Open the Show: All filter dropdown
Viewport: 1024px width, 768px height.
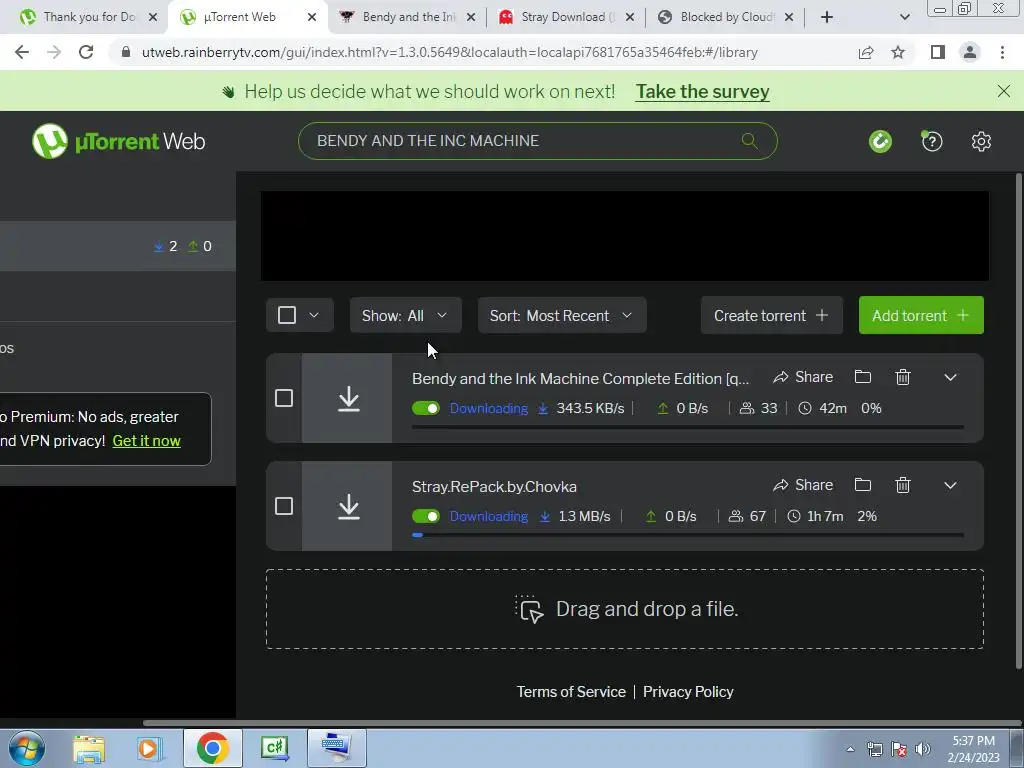[x=405, y=315]
